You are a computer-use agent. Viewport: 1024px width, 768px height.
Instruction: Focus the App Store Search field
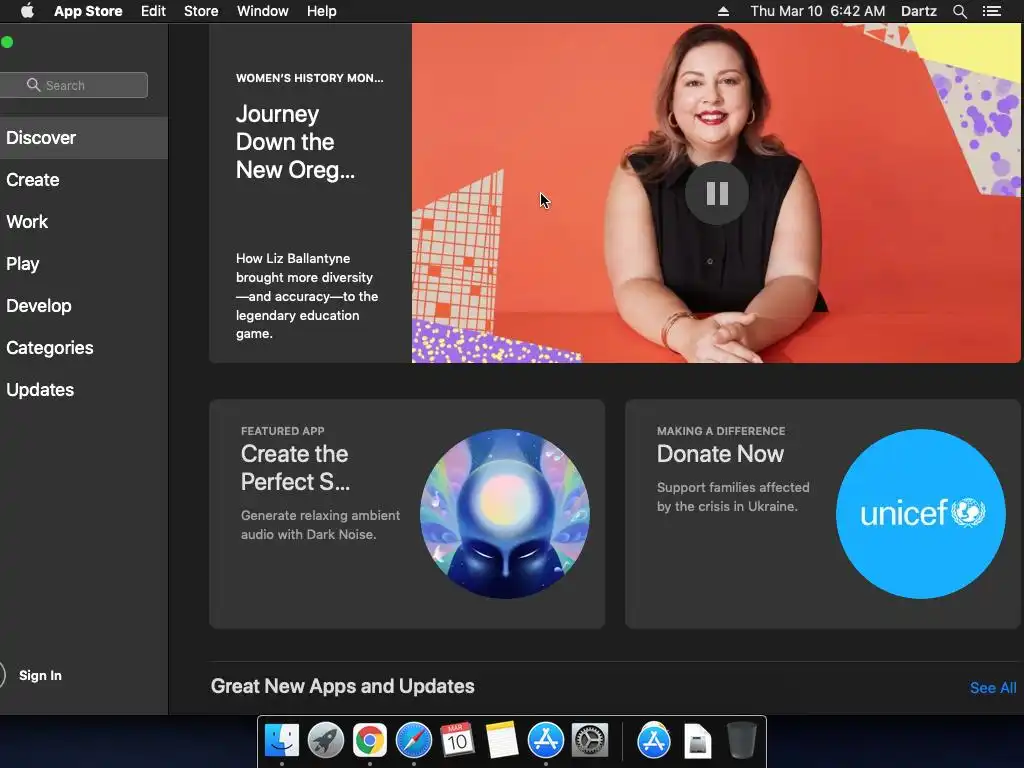74,85
